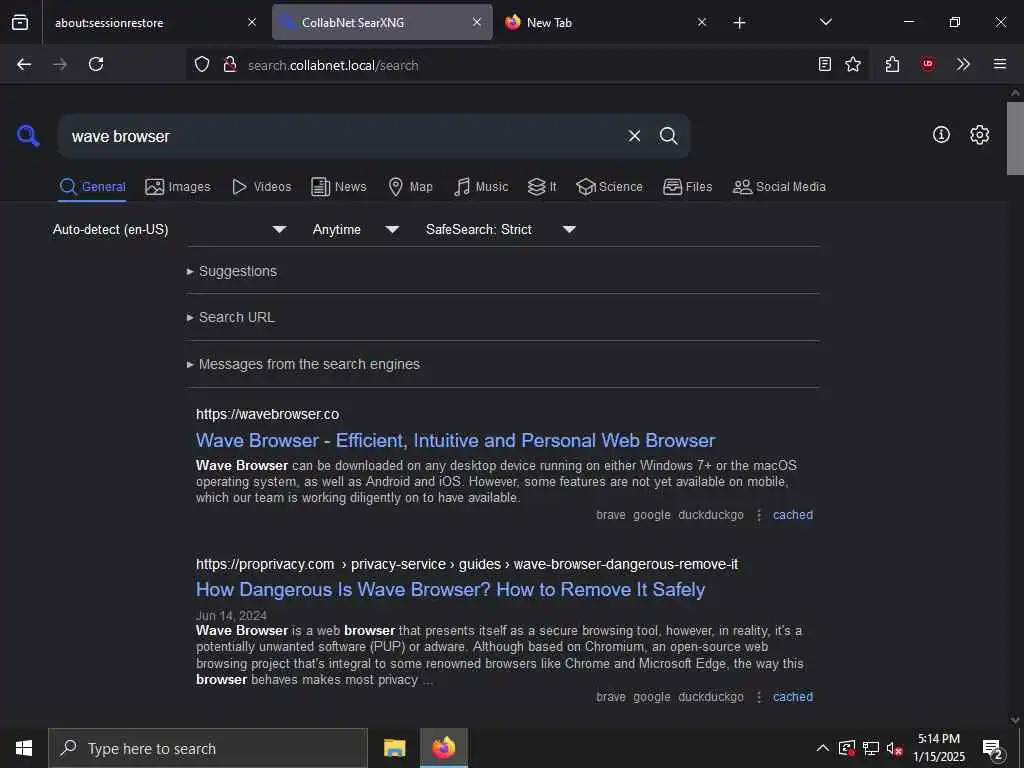Image resolution: width=1024 pixels, height=768 pixels.
Task: Click the SearXNG magnifier logo
Action: point(28,136)
